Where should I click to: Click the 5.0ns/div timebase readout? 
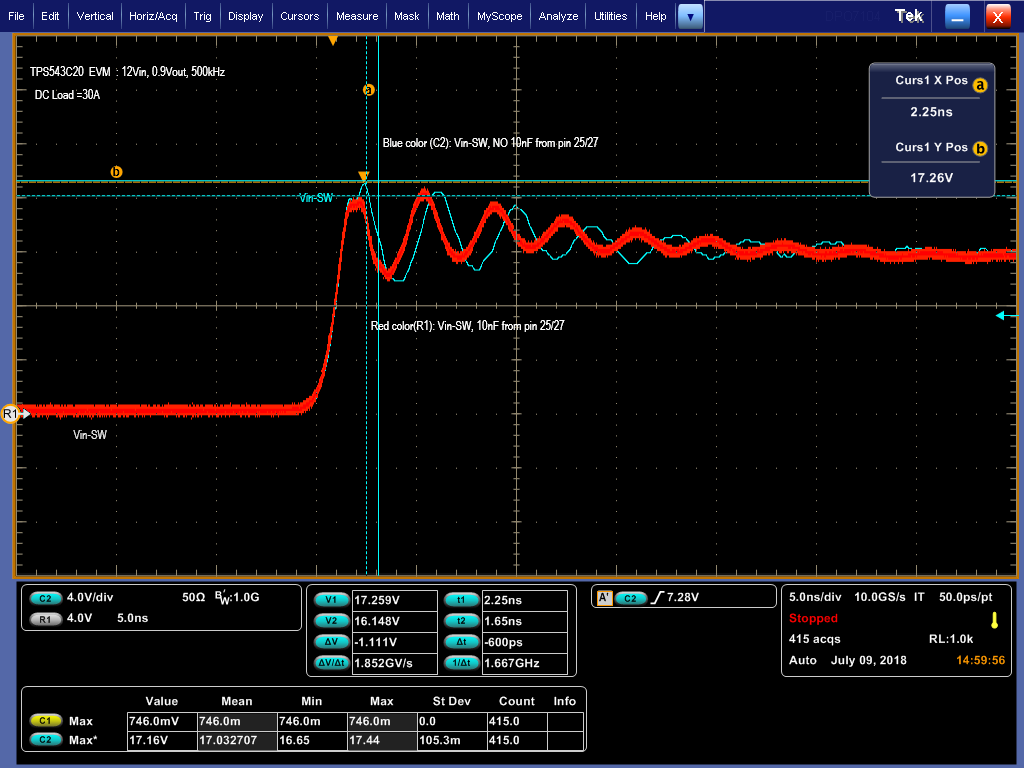[x=815, y=597]
